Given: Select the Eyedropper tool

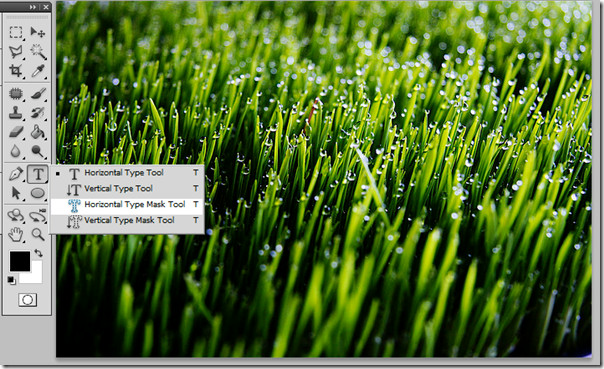Looking at the screenshot, I should click(x=38, y=71).
